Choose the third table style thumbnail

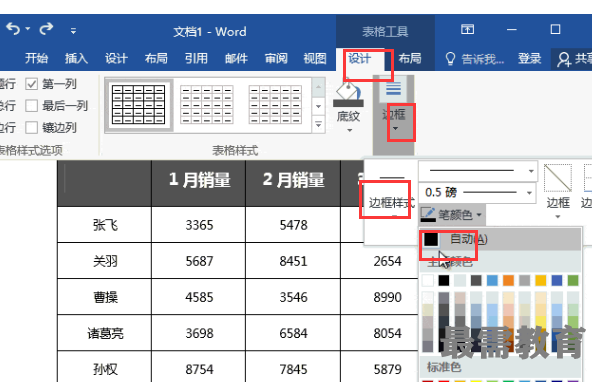pyautogui.click(x=275, y=105)
